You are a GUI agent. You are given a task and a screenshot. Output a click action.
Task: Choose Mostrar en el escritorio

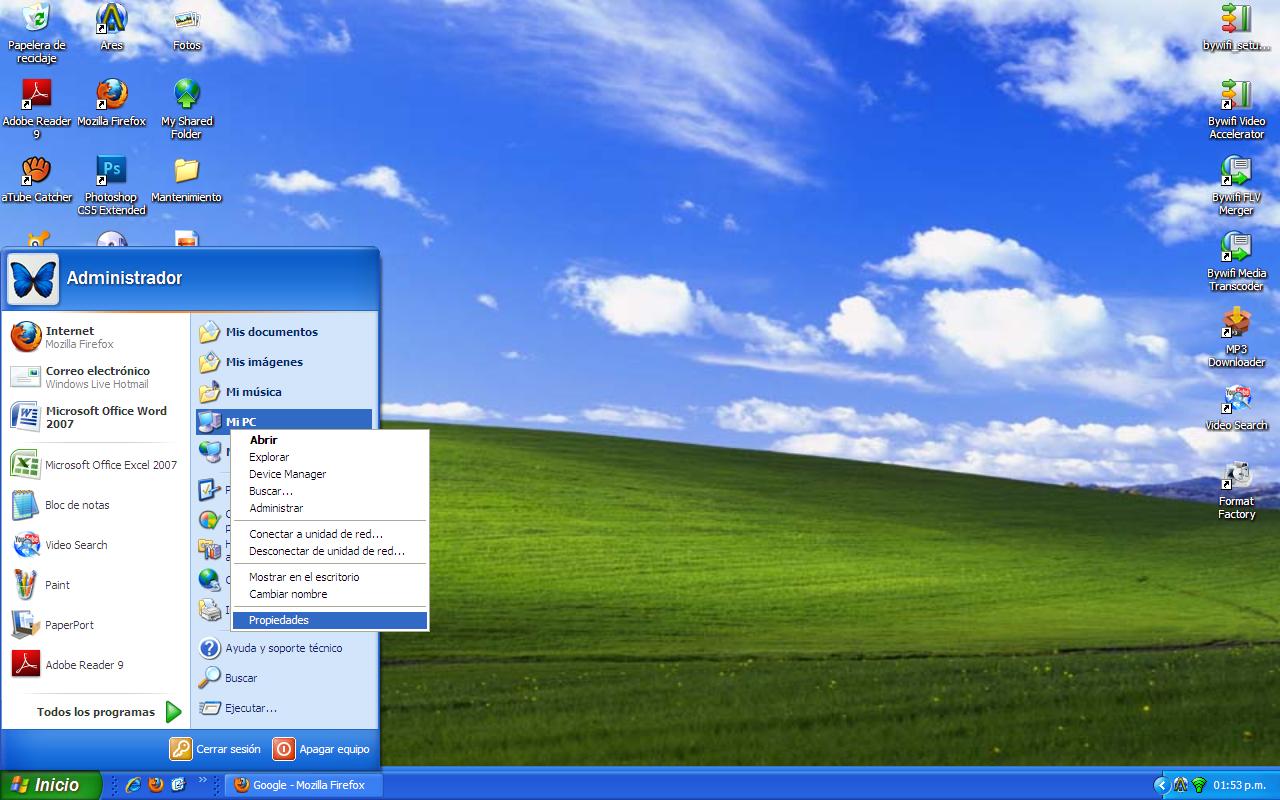[330, 577]
